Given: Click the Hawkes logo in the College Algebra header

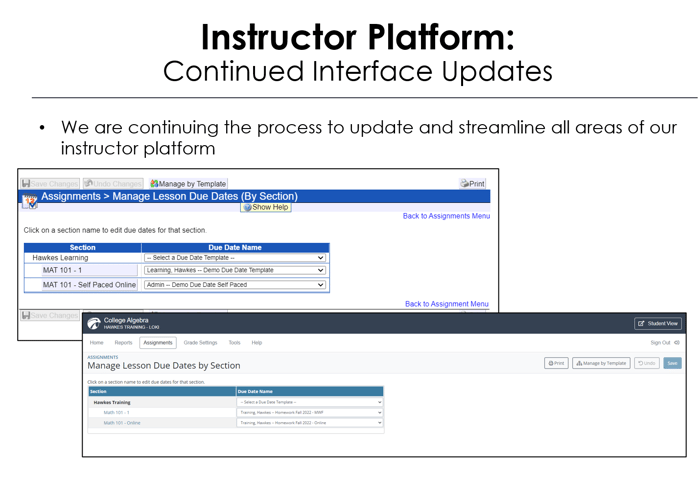Looking at the screenshot, I should (x=94, y=323).
